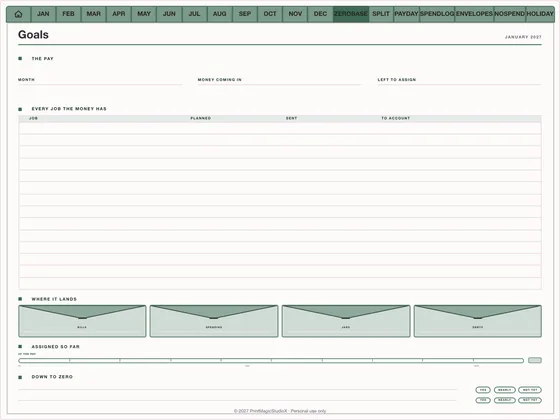Open the JUN tab

click(169, 14)
